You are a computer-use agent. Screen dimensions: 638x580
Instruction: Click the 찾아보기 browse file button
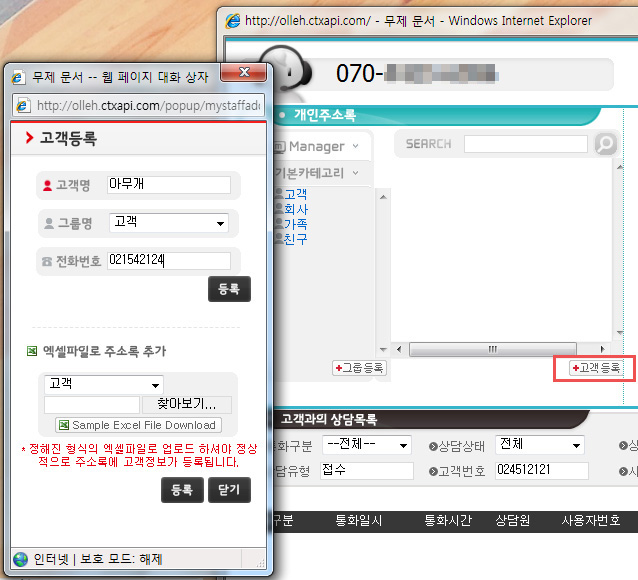coord(187,404)
